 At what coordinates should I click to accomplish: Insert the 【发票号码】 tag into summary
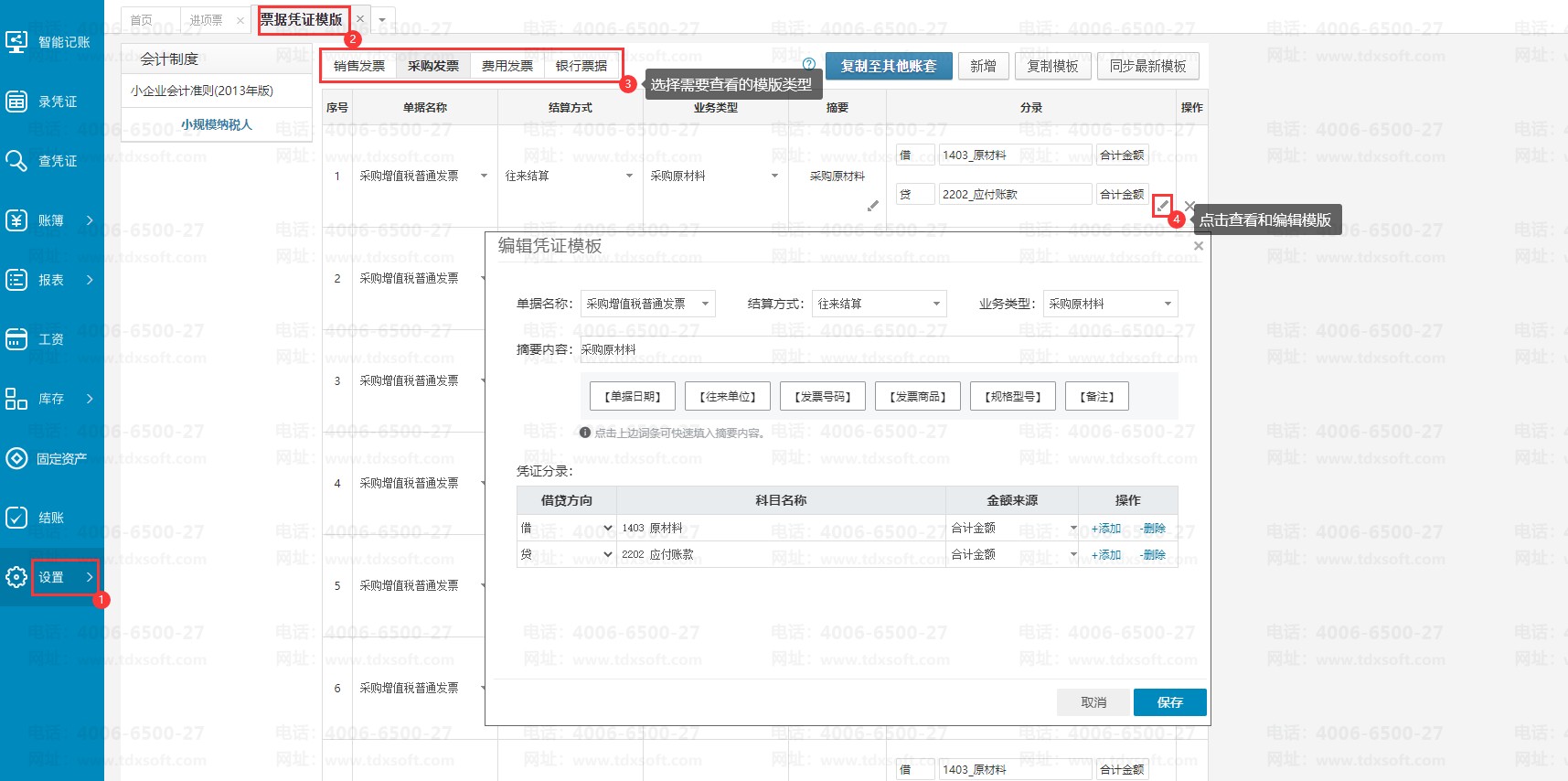click(823, 396)
